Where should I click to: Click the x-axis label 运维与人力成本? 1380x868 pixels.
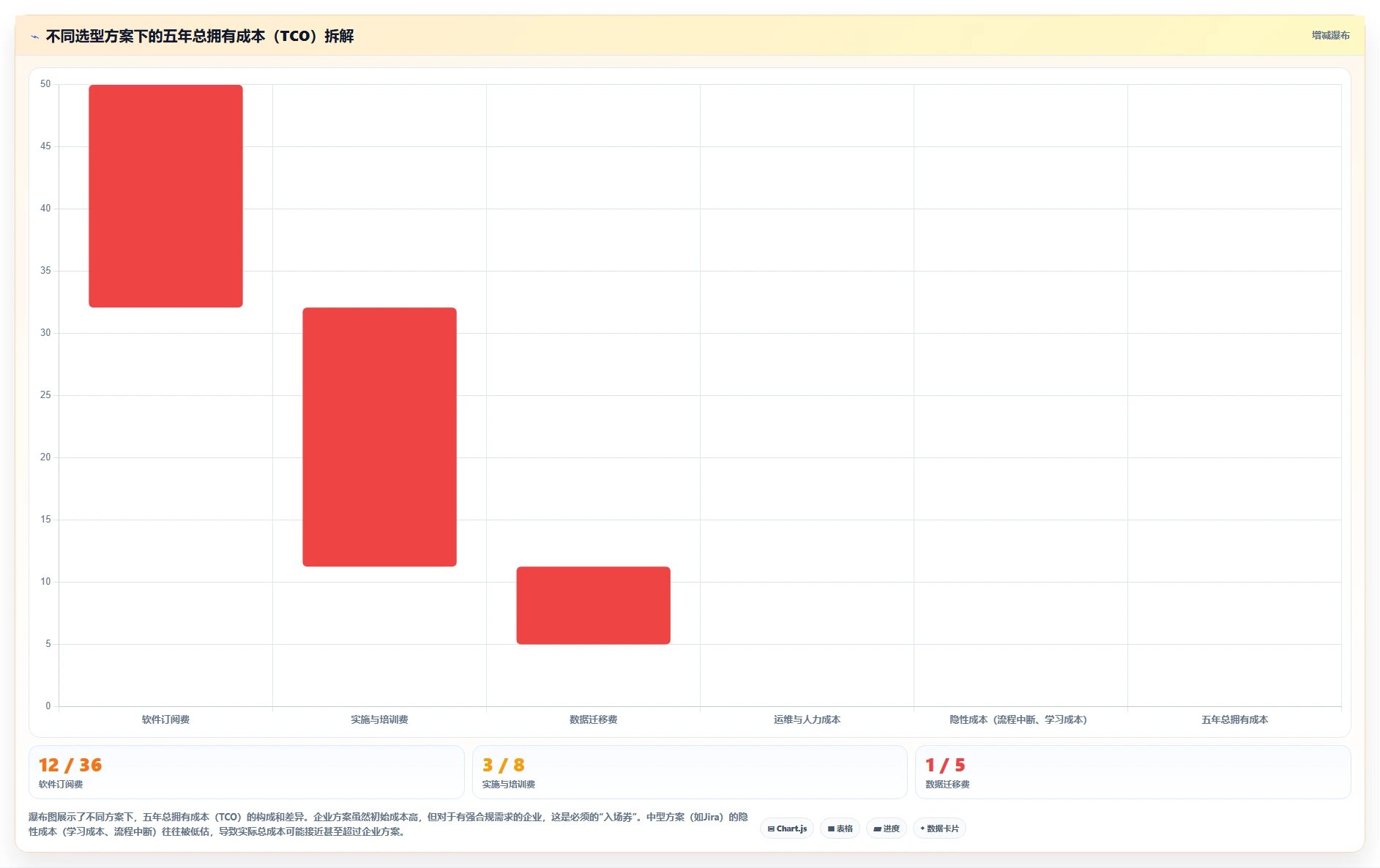(807, 719)
